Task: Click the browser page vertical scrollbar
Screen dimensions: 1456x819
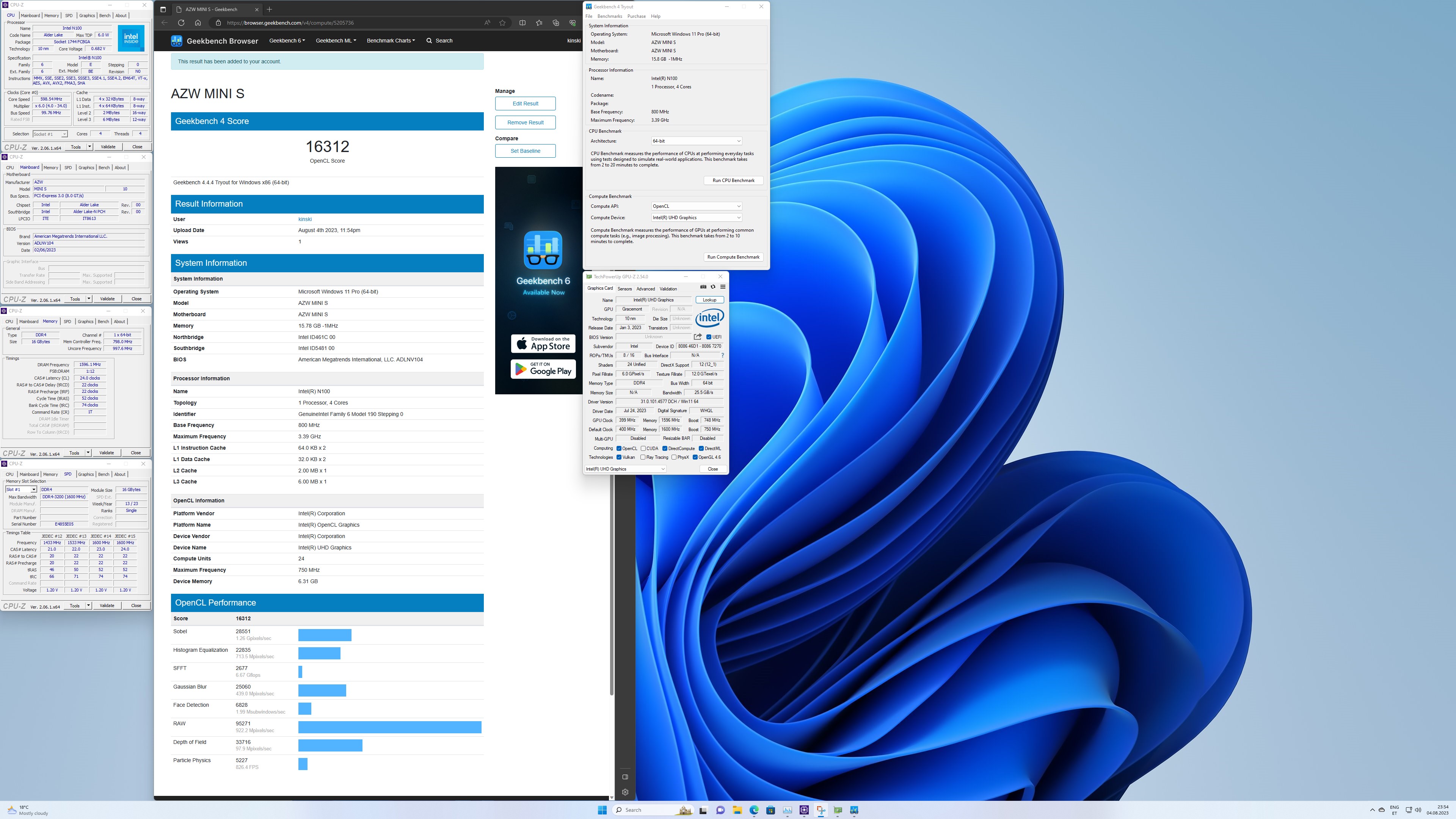Action: pyautogui.click(x=611, y=373)
